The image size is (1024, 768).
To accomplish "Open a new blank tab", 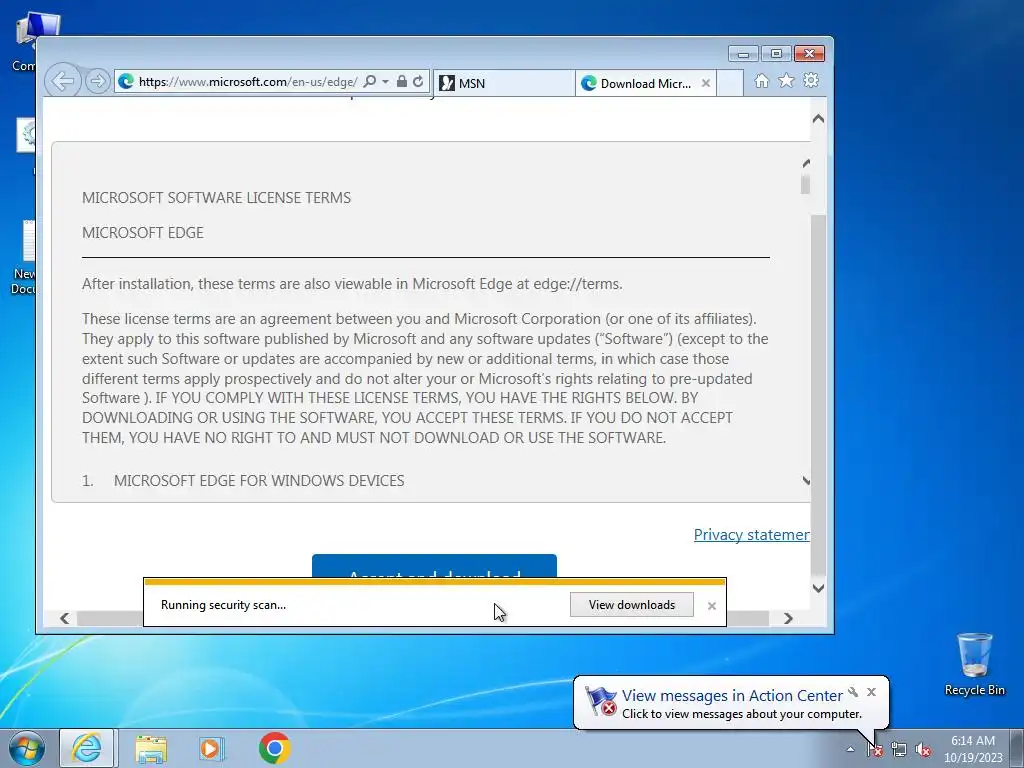I will click(x=730, y=83).
